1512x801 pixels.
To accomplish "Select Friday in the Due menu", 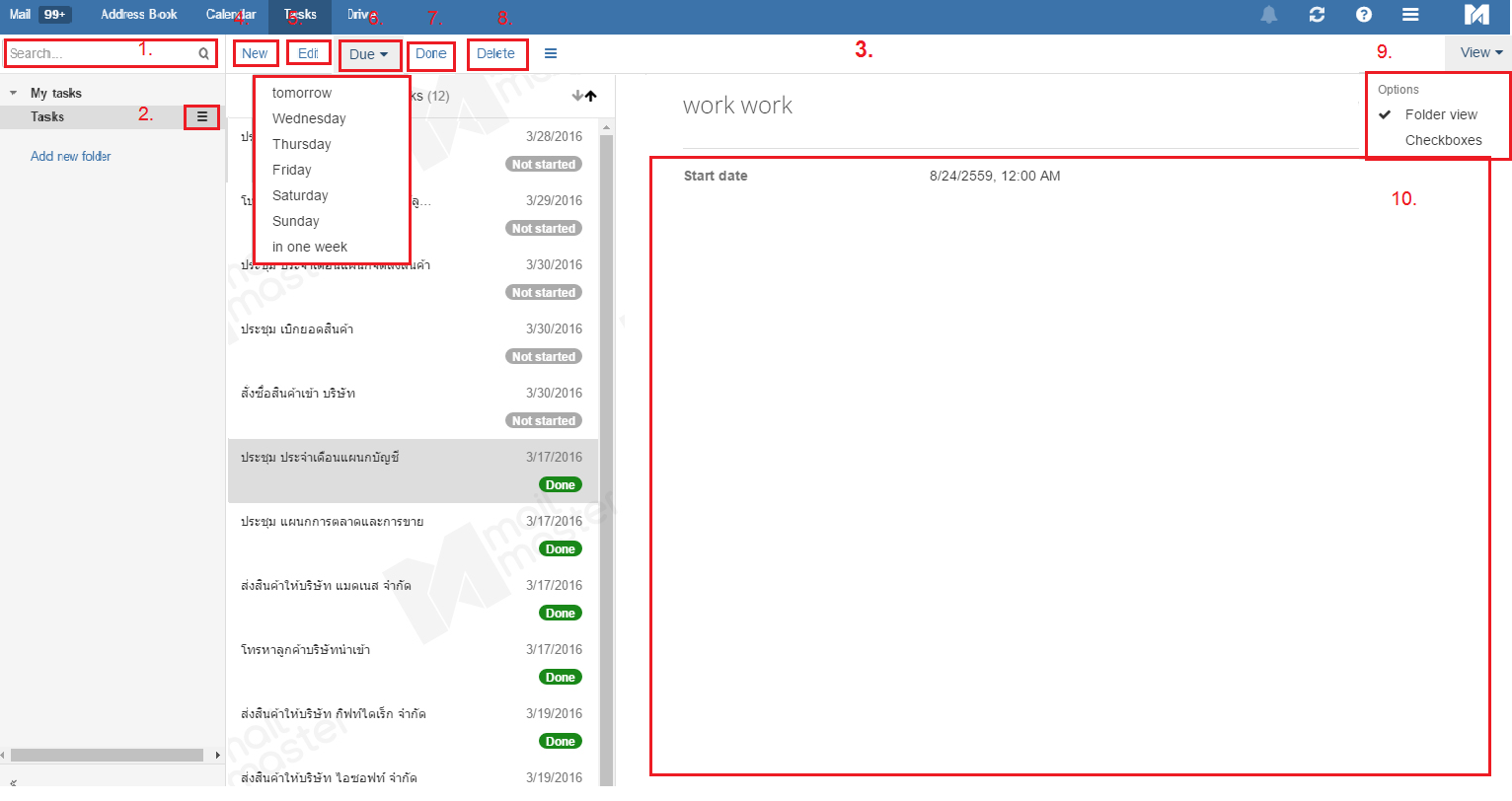I will coord(292,170).
